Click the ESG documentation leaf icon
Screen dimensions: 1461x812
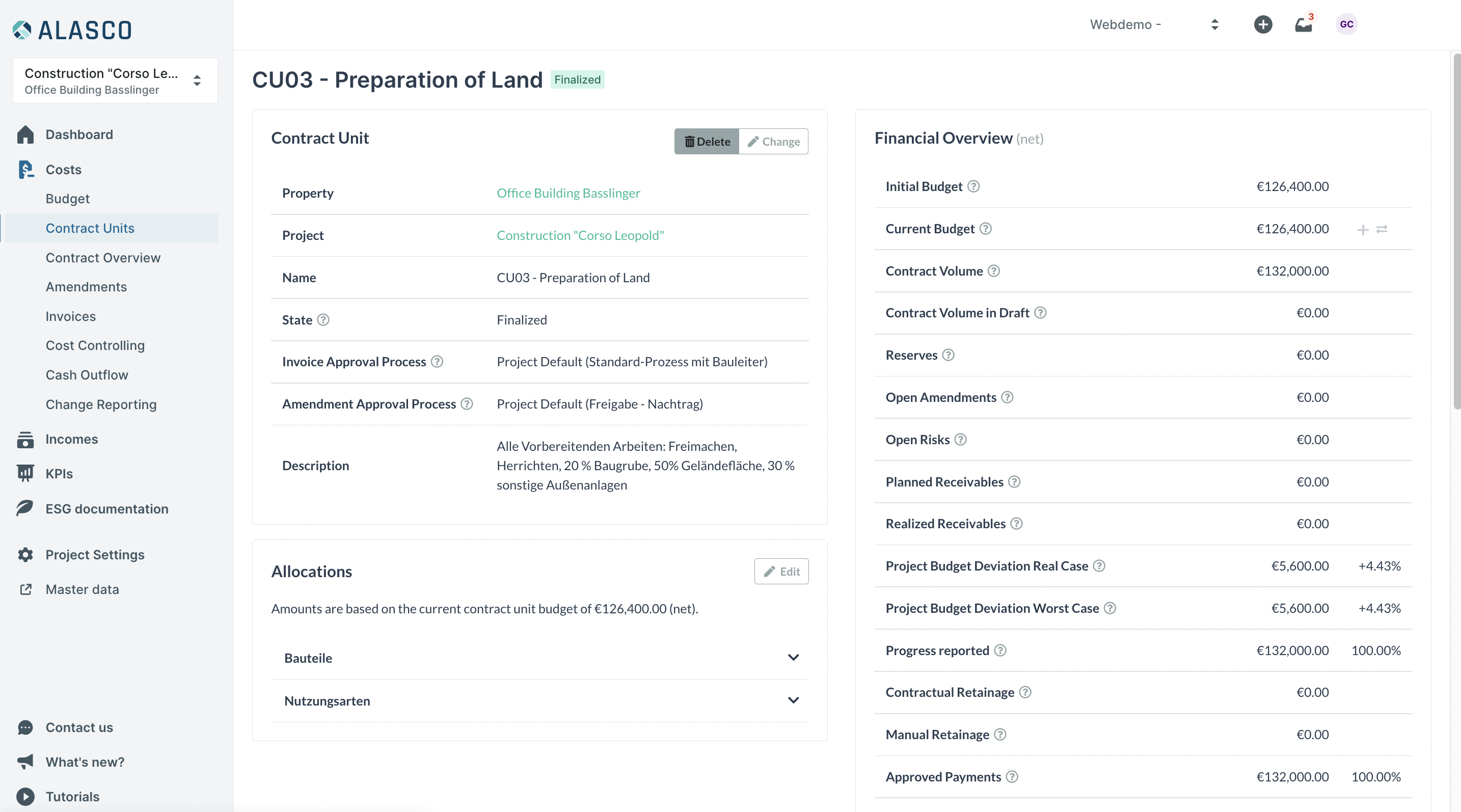pyautogui.click(x=25, y=508)
